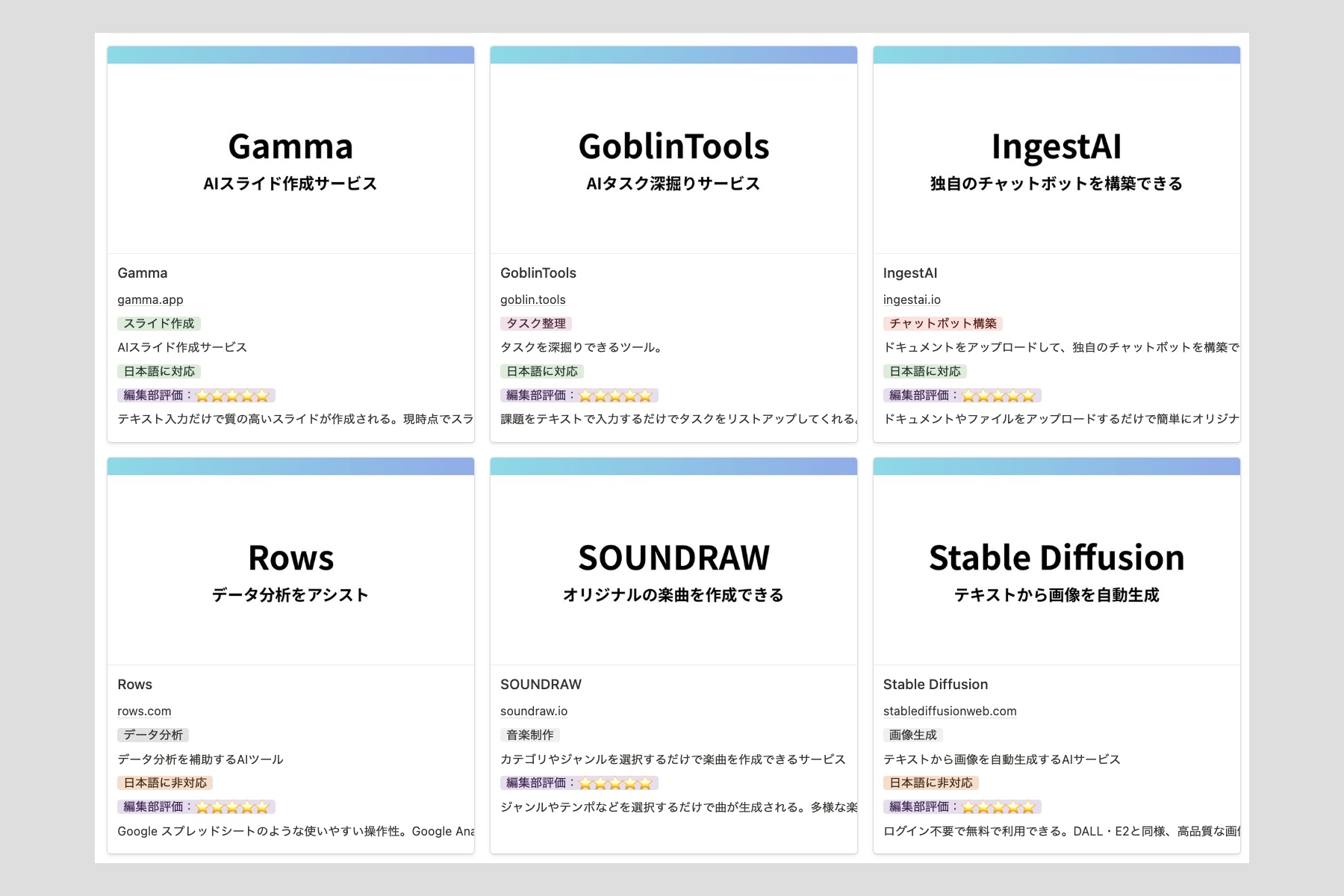Click the SOUNDRAW title text below cover
Screen dimensions: 1344x896
click(541, 685)
